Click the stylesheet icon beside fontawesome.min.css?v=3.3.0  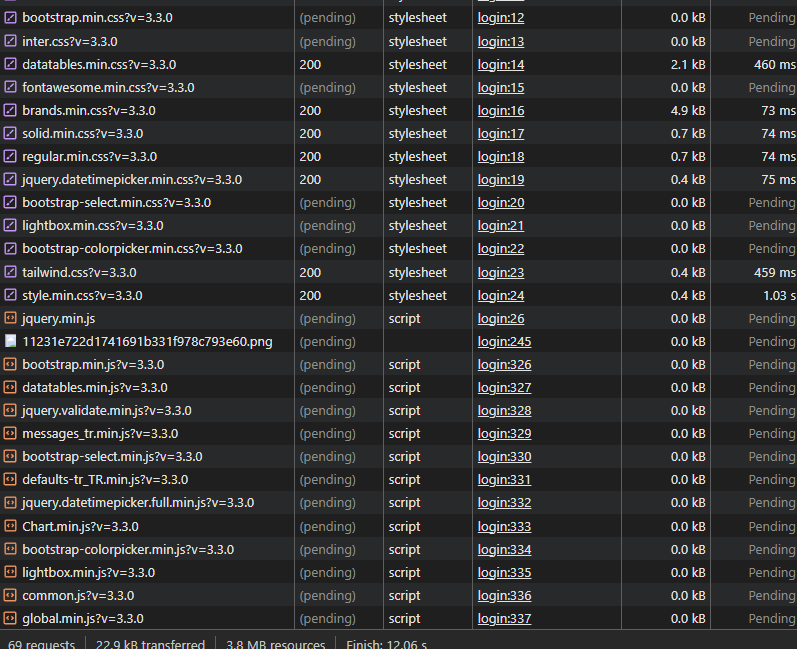click(10, 87)
